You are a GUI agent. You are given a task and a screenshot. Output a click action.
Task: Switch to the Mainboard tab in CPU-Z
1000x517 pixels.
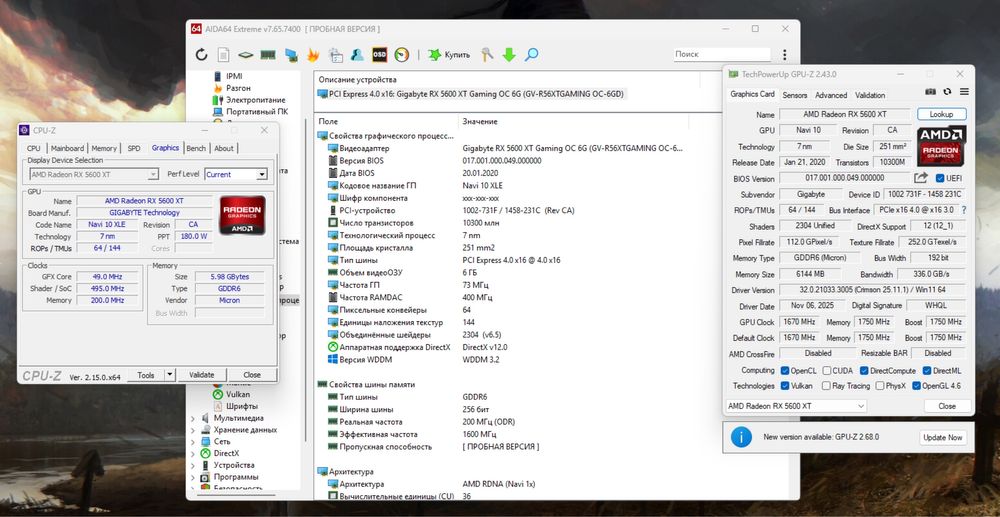(68, 148)
